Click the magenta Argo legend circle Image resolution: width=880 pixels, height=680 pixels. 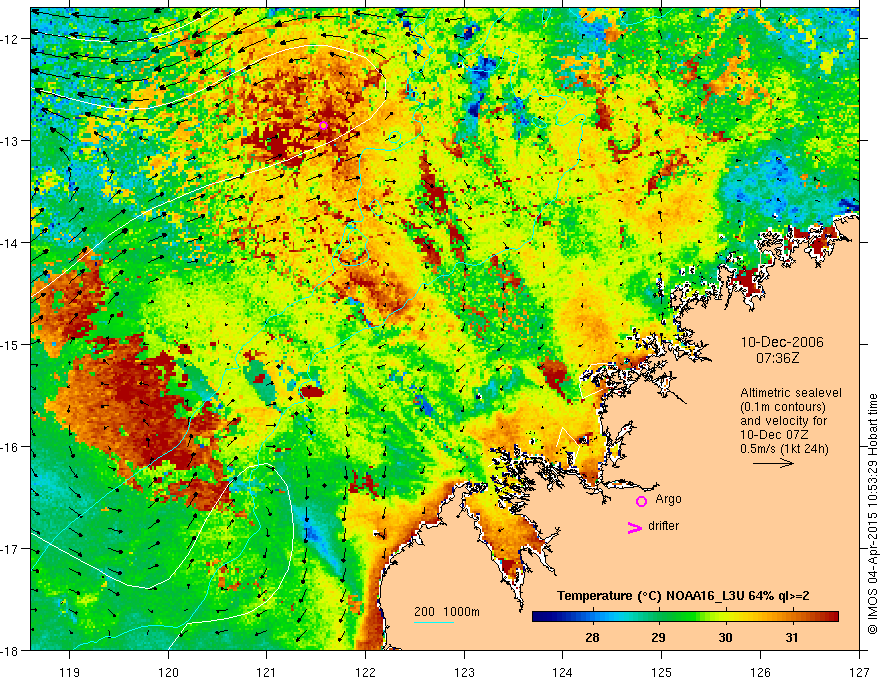click(x=641, y=501)
